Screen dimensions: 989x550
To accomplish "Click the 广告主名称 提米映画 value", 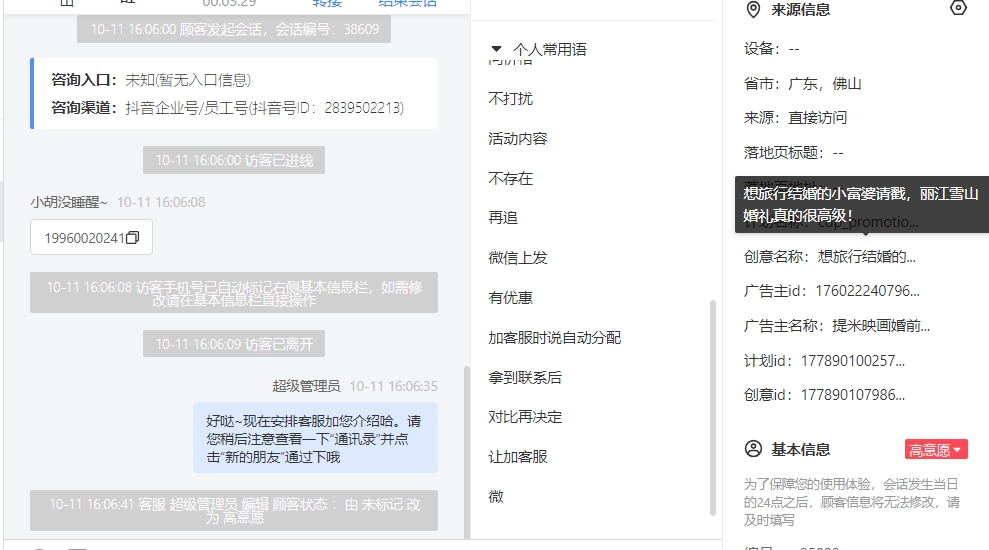I will pos(881,325).
